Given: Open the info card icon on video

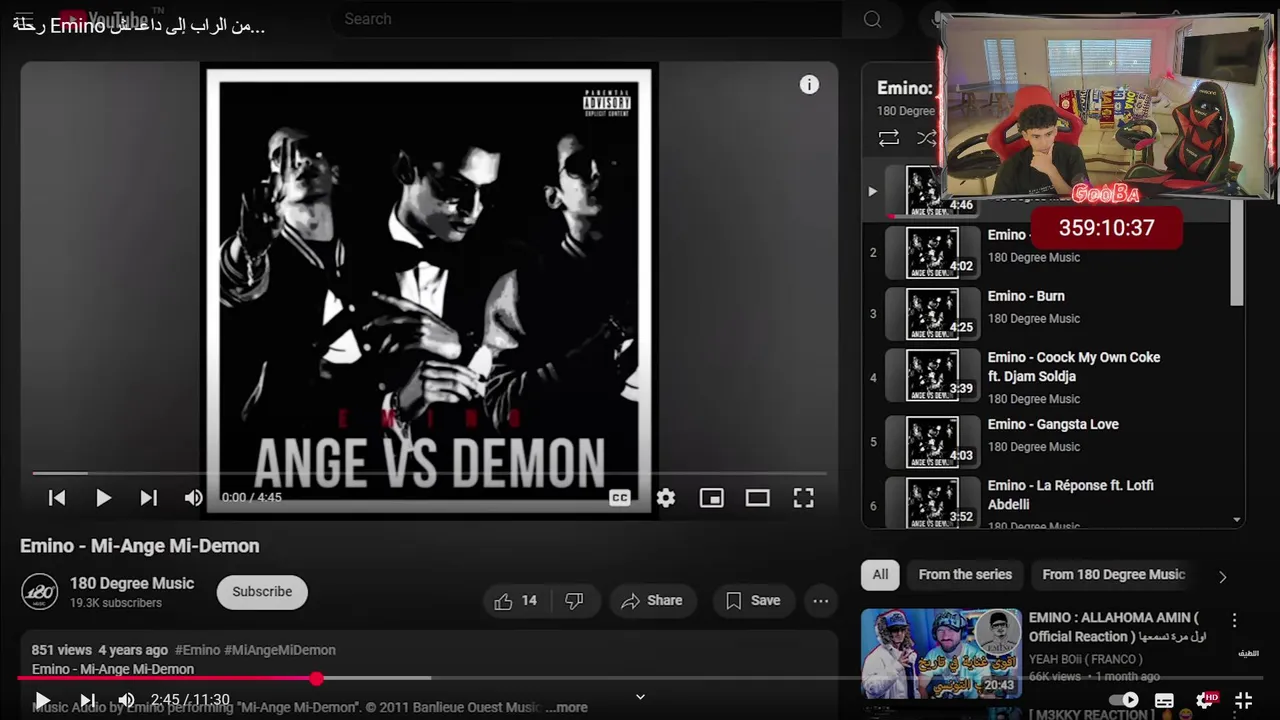Looking at the screenshot, I should pos(809,85).
